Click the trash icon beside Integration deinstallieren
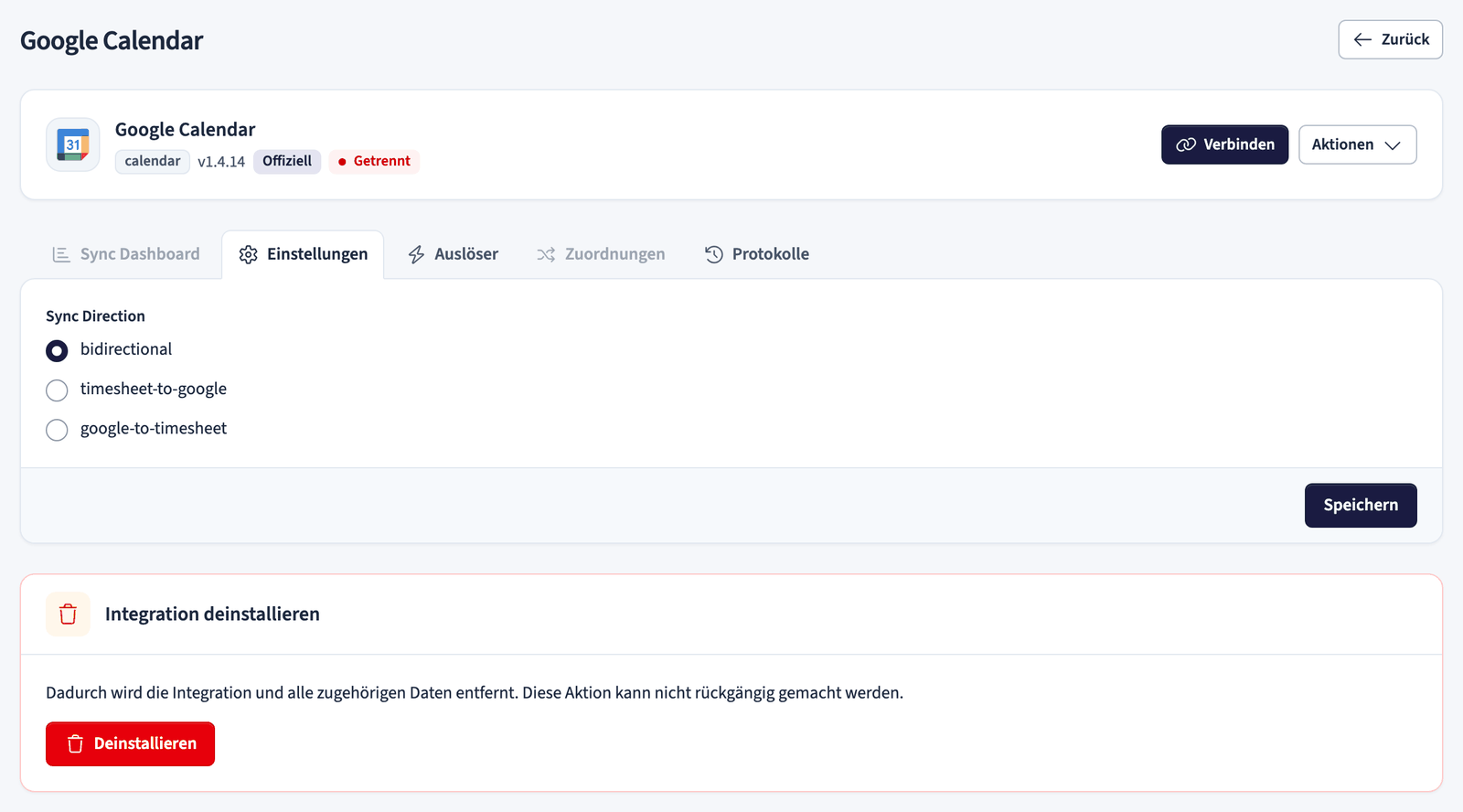This screenshot has height=812, width=1463. [68, 614]
